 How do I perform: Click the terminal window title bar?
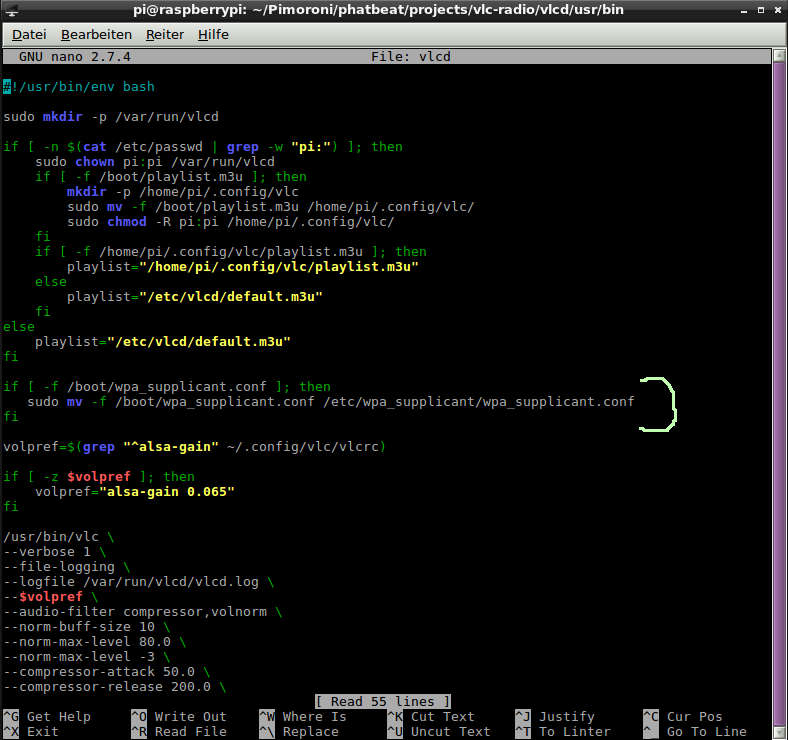[394, 11]
